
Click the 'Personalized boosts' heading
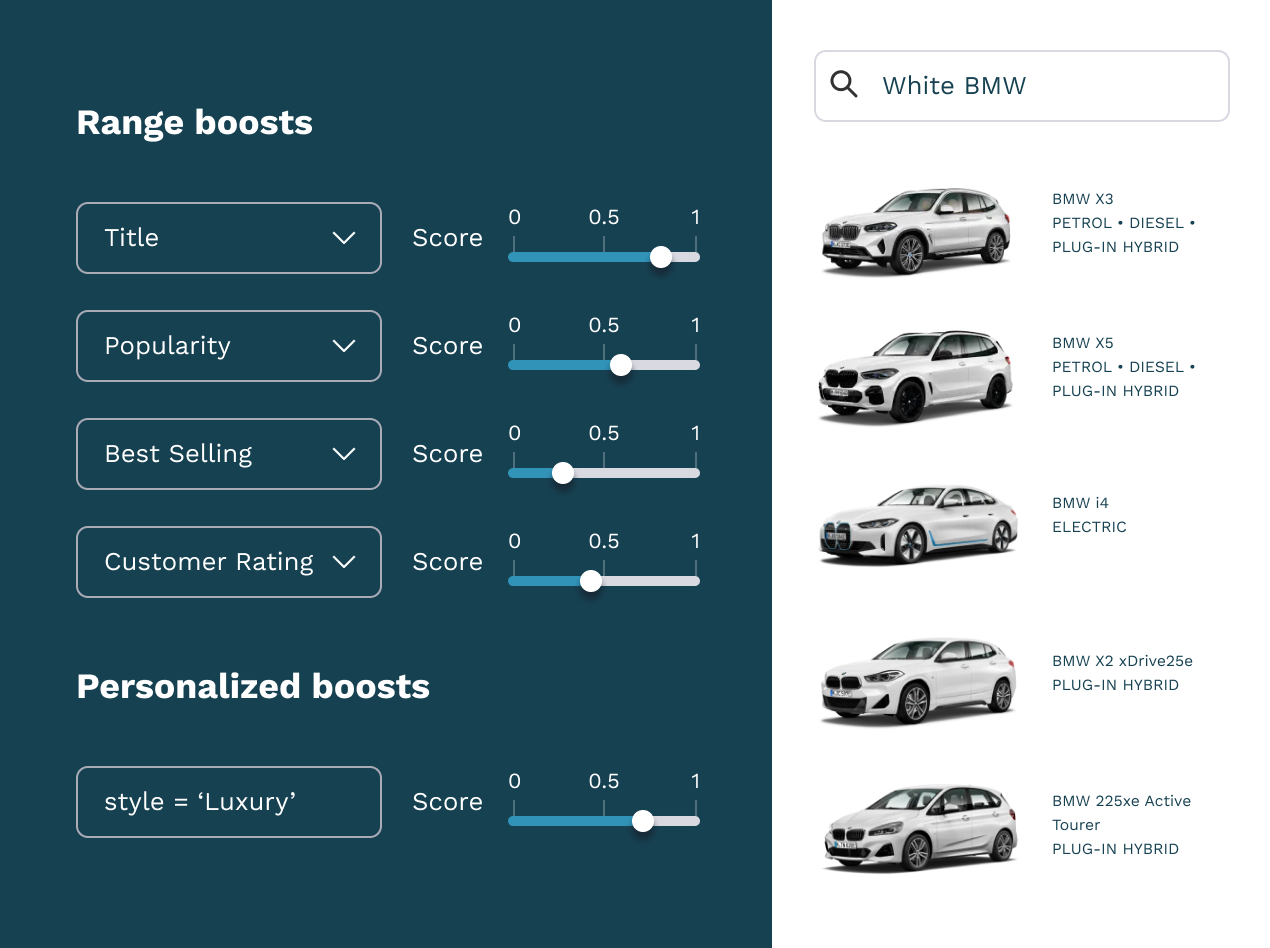pyautogui.click(x=253, y=687)
